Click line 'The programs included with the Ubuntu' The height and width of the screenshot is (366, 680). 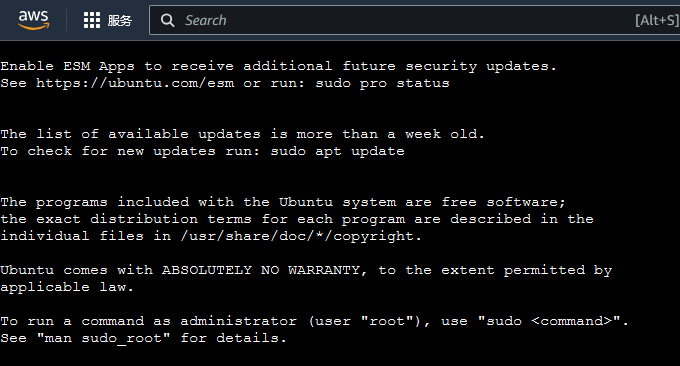(x=283, y=202)
